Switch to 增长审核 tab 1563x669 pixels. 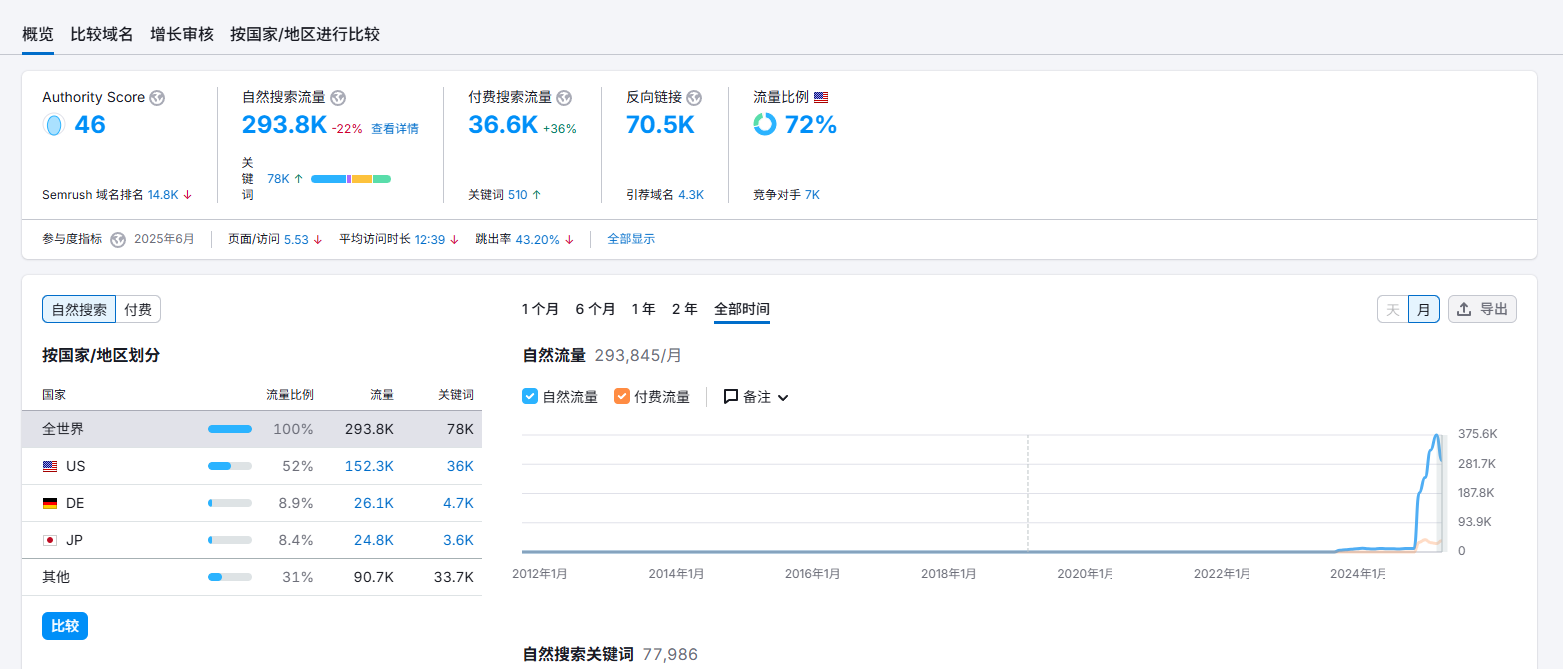pos(182,34)
